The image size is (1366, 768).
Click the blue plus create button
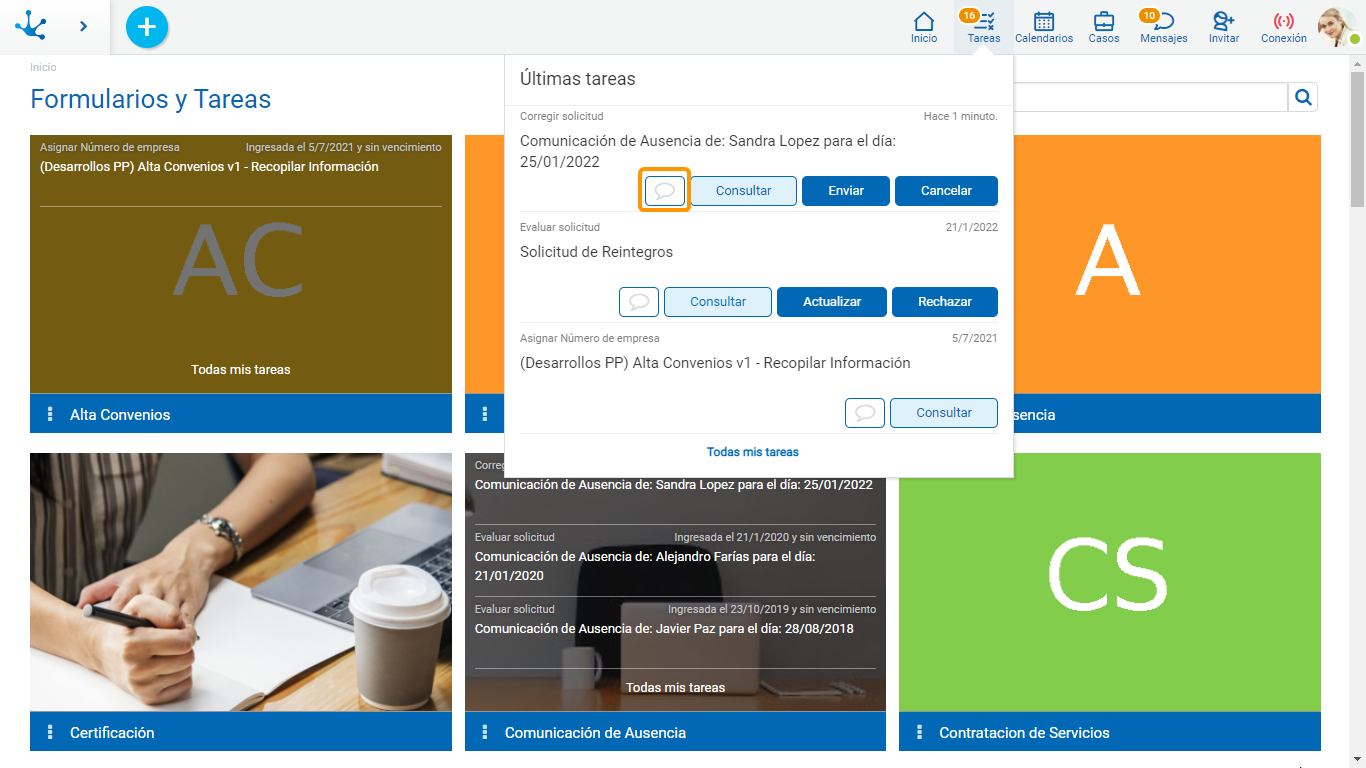pyautogui.click(x=147, y=27)
